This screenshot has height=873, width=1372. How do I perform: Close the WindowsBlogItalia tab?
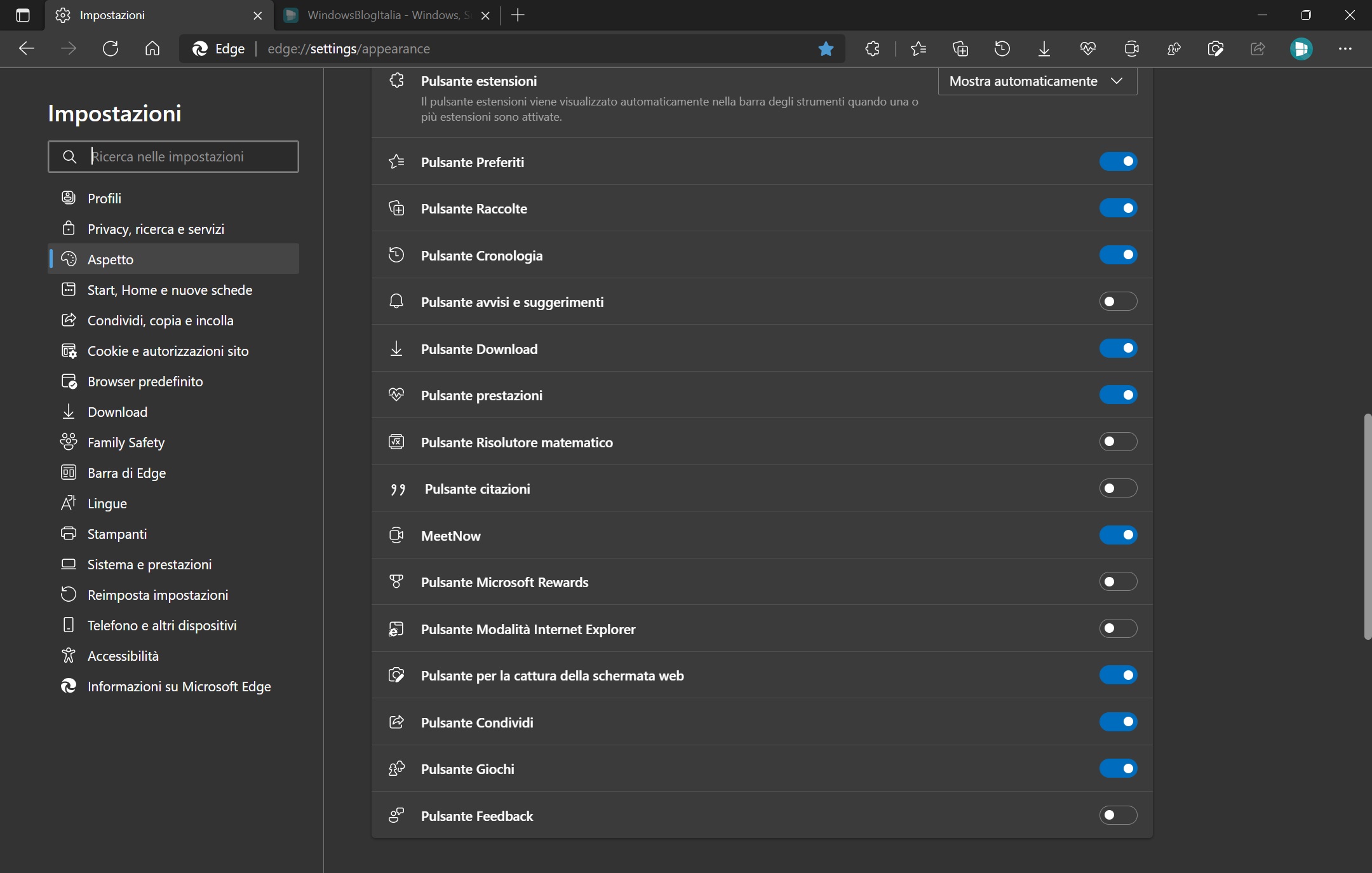tap(485, 16)
